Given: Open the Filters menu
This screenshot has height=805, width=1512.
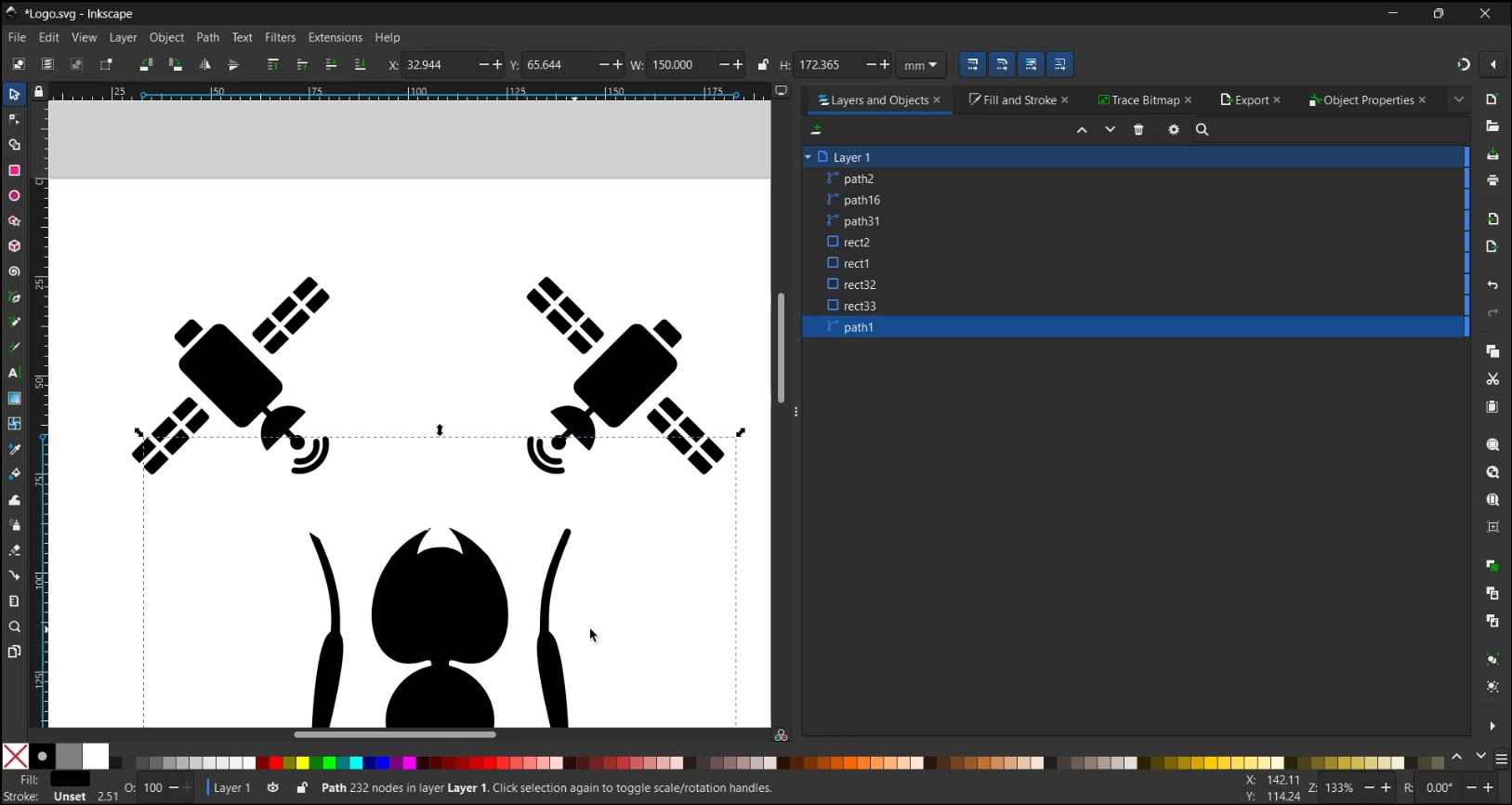Looking at the screenshot, I should [x=280, y=38].
